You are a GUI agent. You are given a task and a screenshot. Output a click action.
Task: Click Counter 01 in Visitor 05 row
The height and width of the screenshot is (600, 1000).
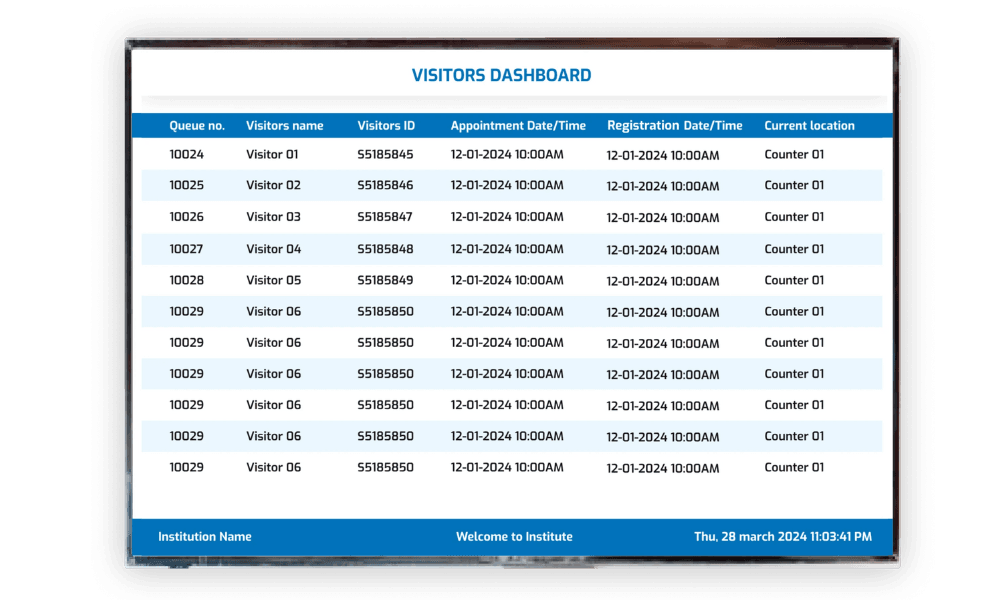pos(794,280)
